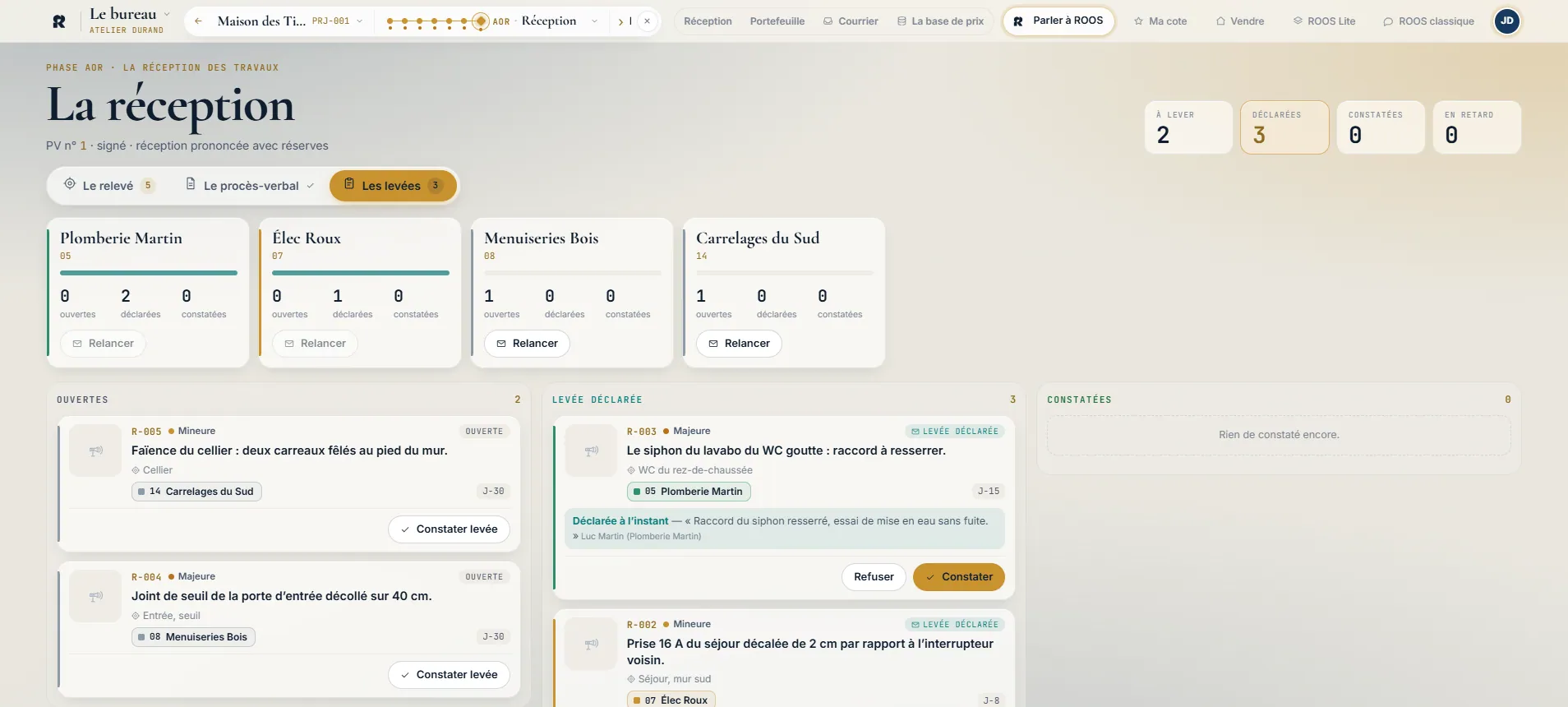Relancer Plomberie Martin
The height and width of the screenshot is (707, 1568).
click(103, 344)
